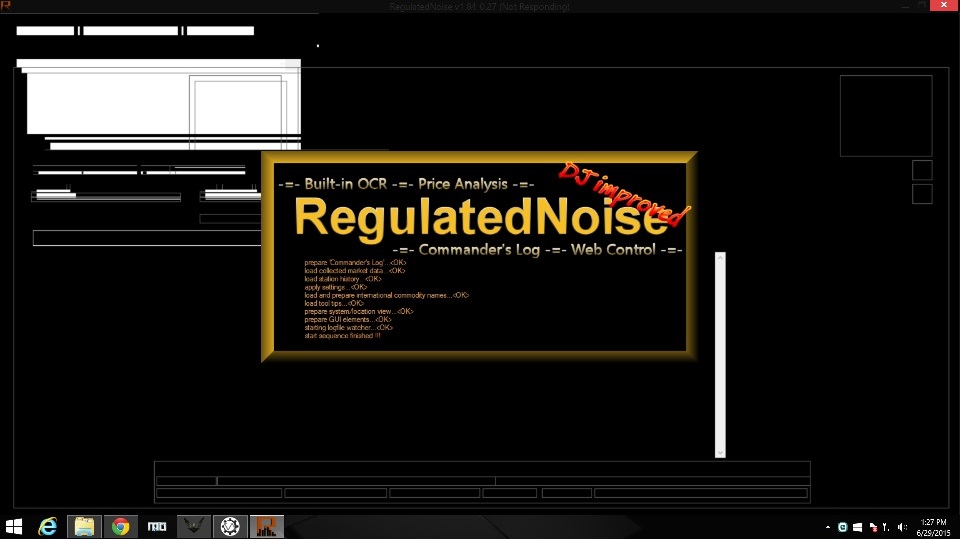This screenshot has width=969, height=541.
Task: Open the Windows Start button
Action: click(x=14, y=527)
